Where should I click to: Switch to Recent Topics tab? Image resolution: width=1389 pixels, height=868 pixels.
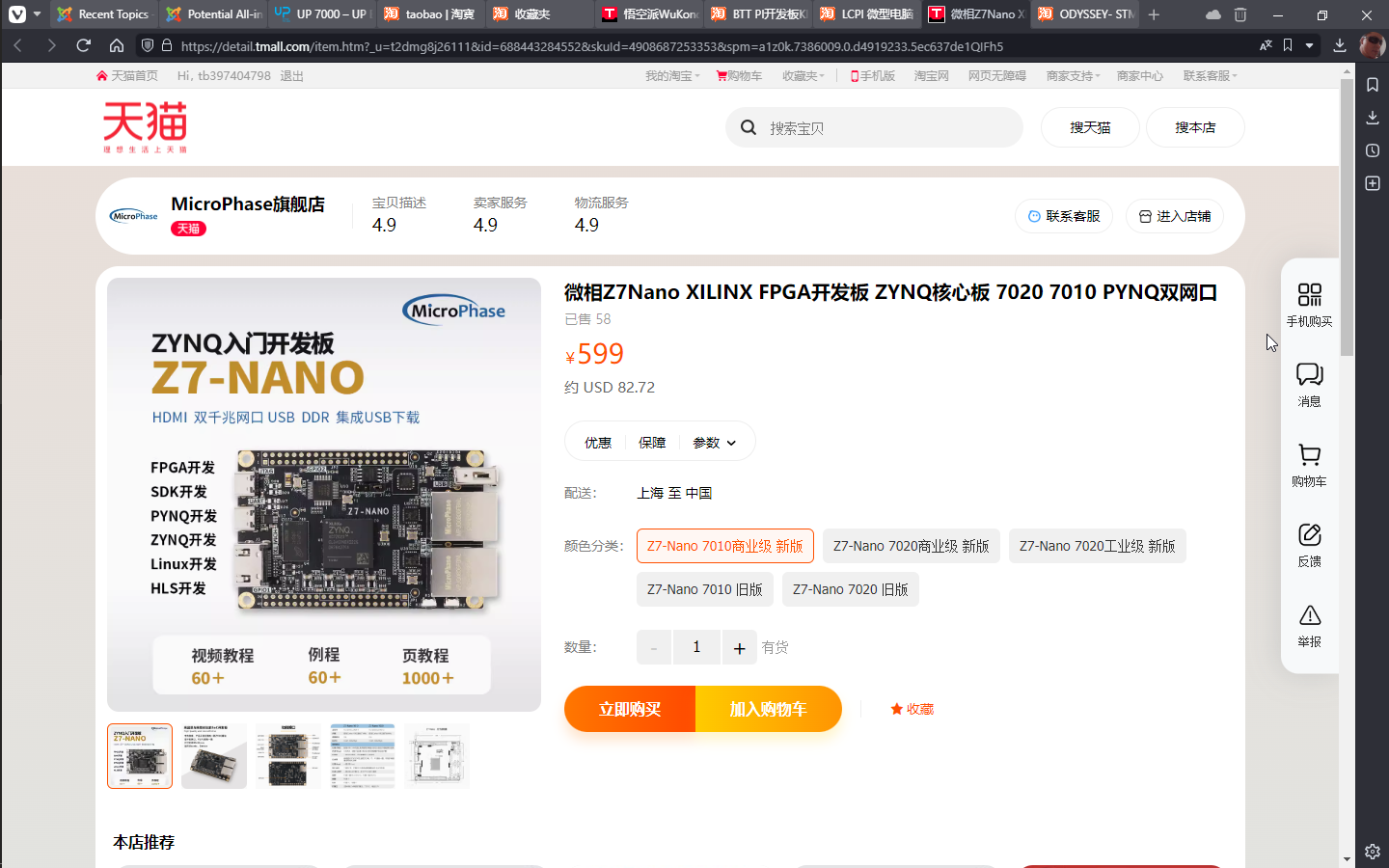(x=104, y=14)
